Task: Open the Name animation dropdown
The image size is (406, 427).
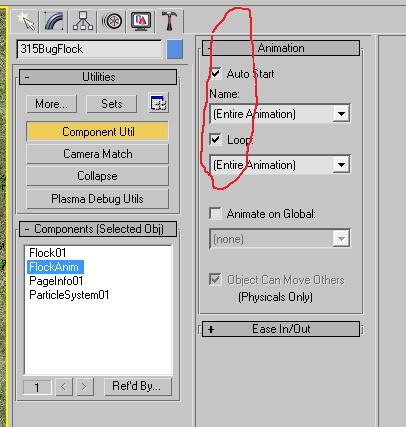Action: click(x=280, y=114)
